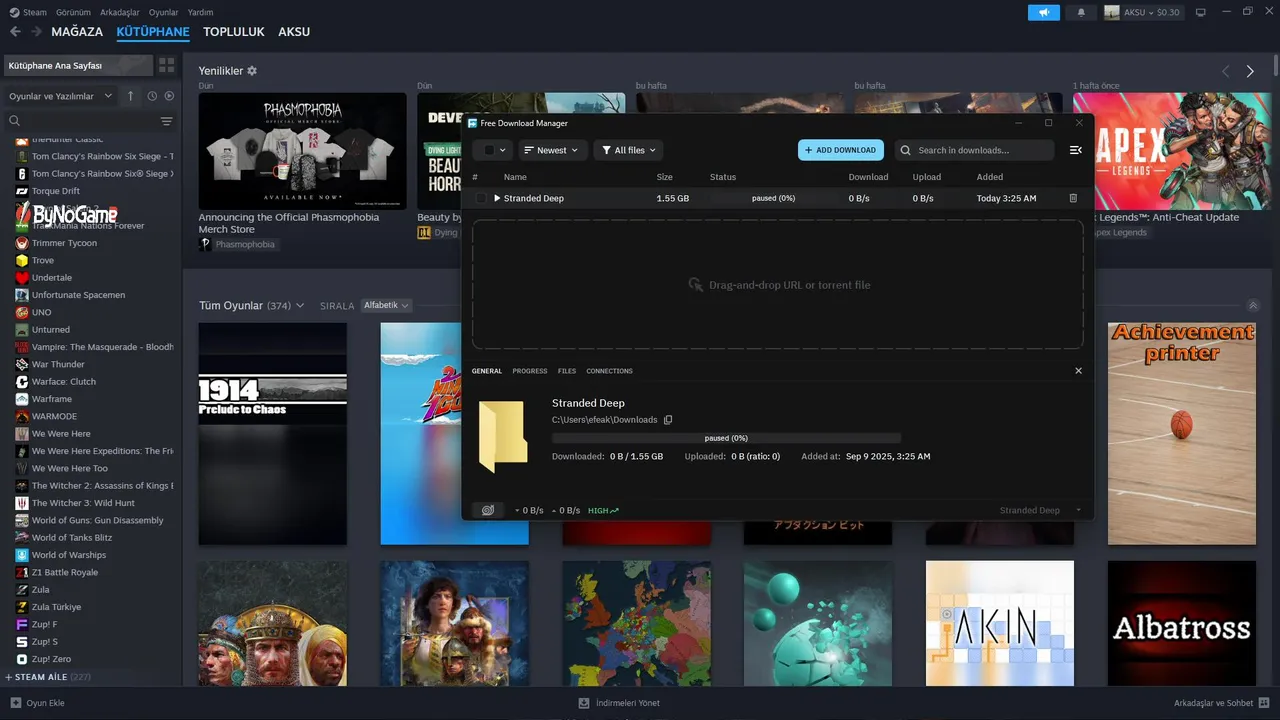Collapse all games section with up chevrons

(1253, 305)
